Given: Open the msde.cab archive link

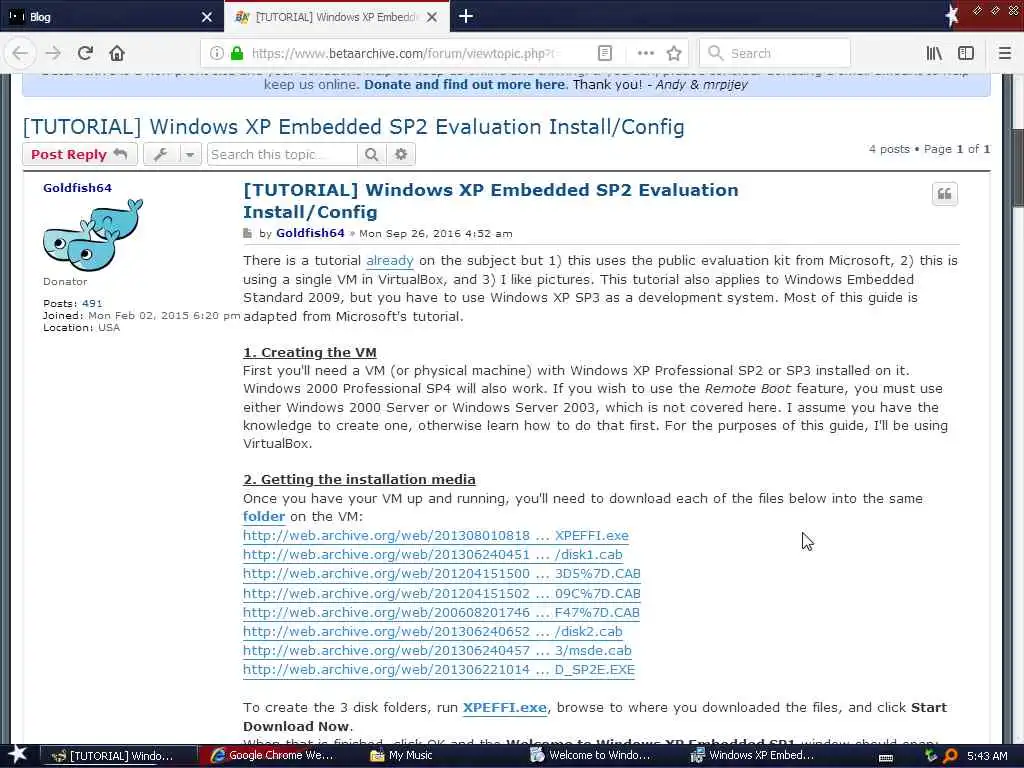Looking at the screenshot, I should (x=437, y=650).
